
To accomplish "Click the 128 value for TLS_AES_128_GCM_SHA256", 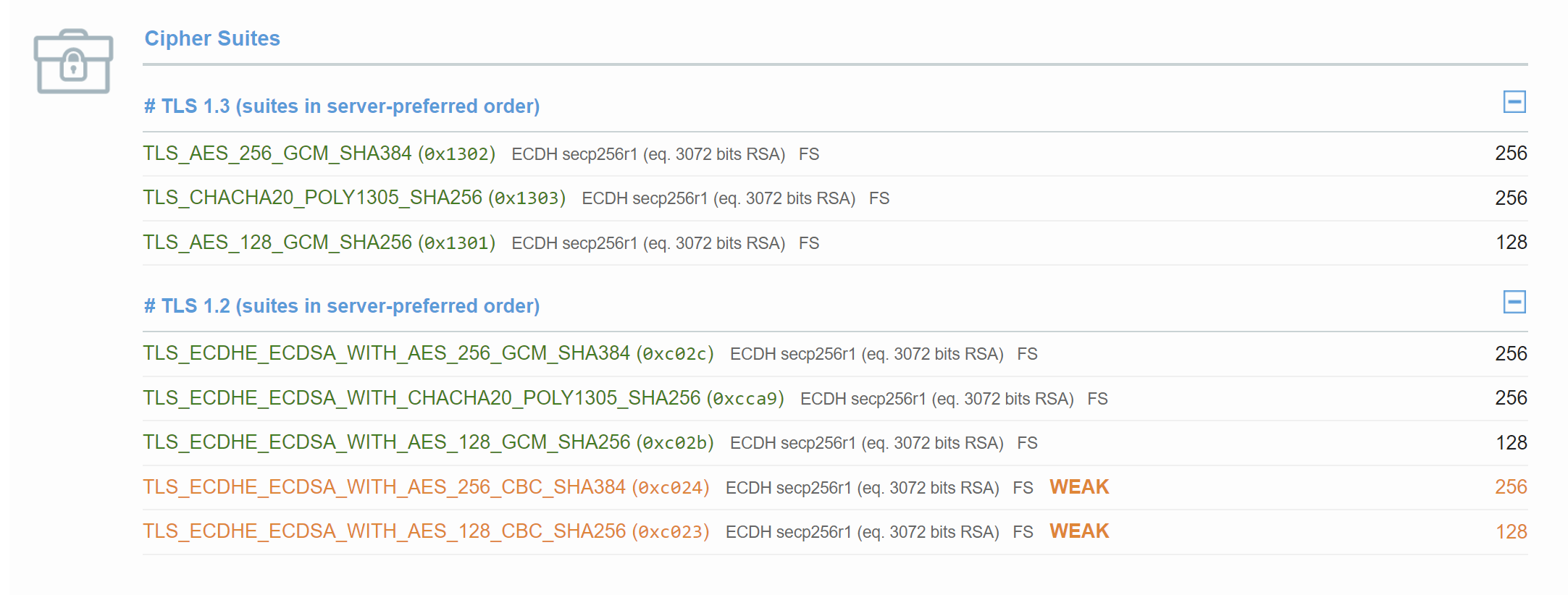I will (x=1511, y=242).
